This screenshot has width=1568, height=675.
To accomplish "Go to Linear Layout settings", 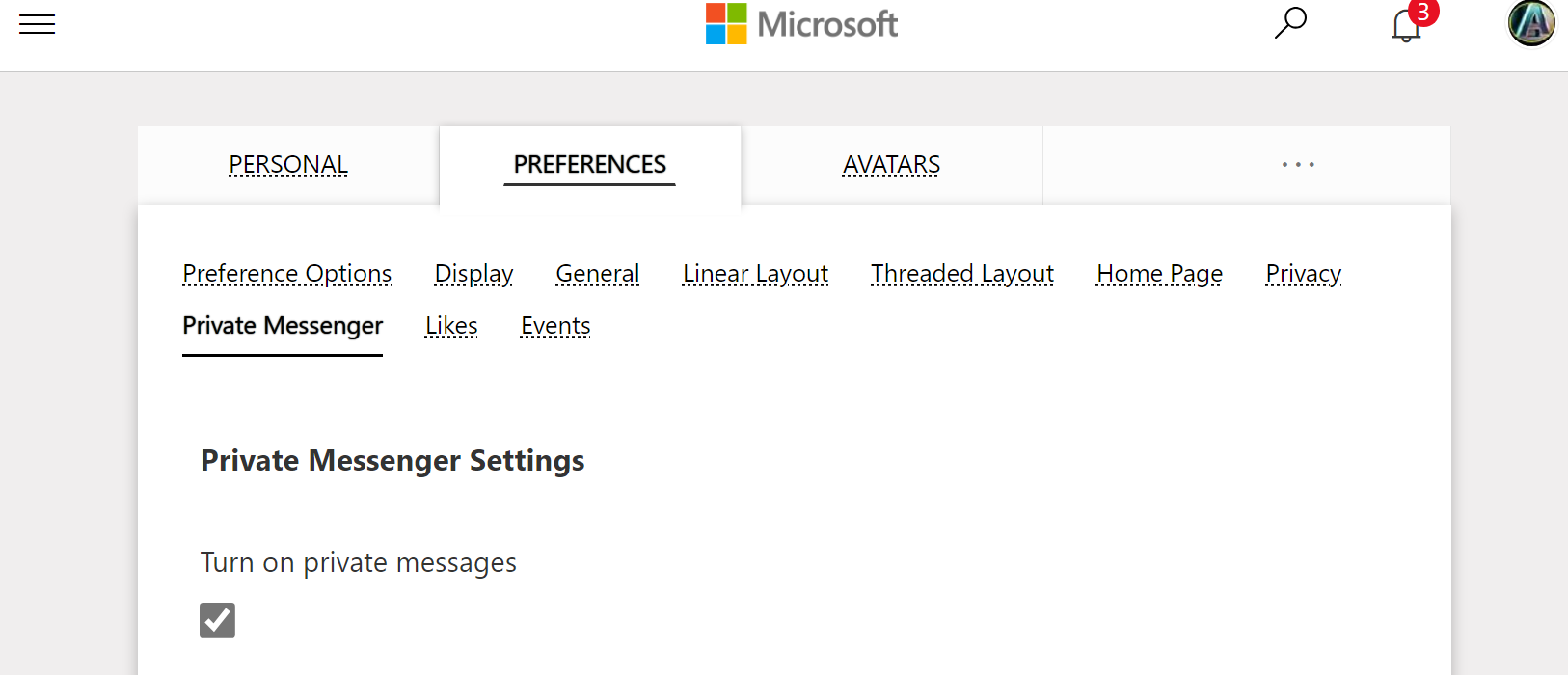I will tap(755, 274).
